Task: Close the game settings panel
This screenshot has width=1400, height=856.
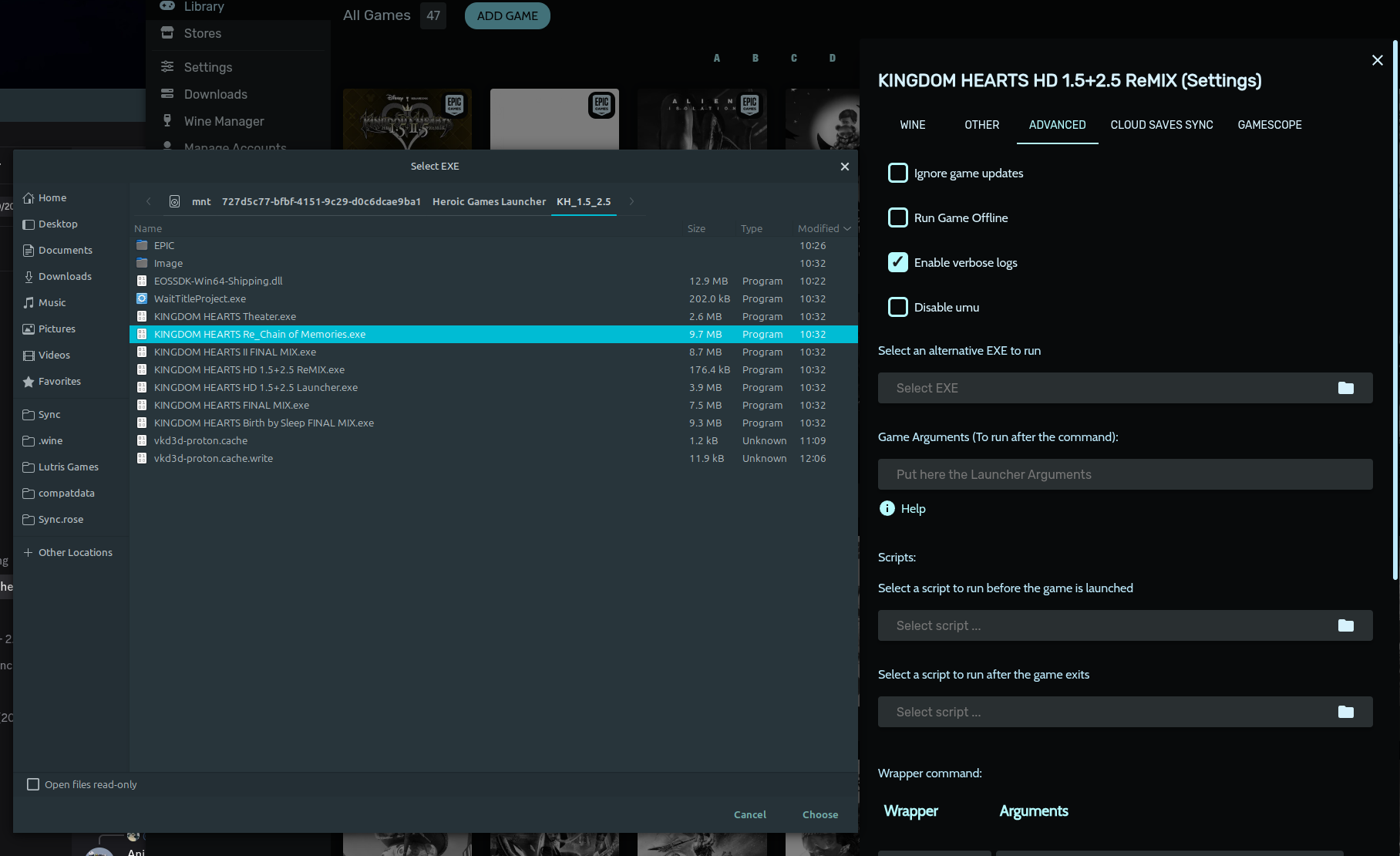Action: (x=1378, y=60)
